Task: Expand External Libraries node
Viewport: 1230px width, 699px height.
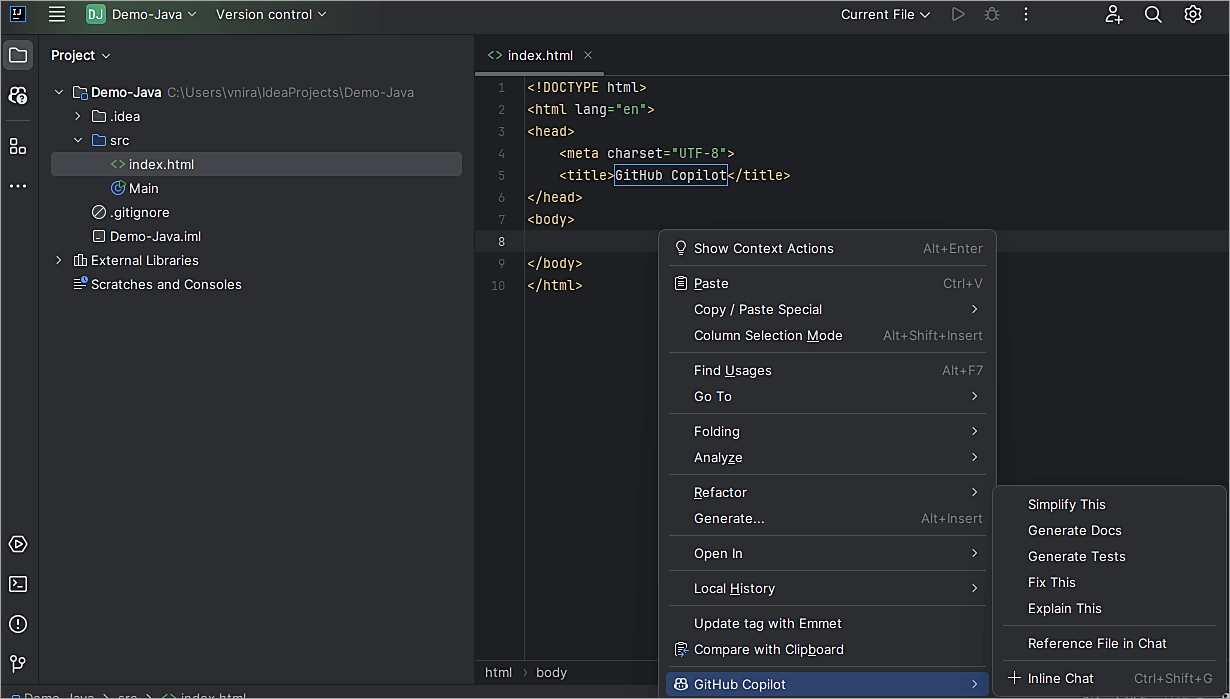Action: 59,261
